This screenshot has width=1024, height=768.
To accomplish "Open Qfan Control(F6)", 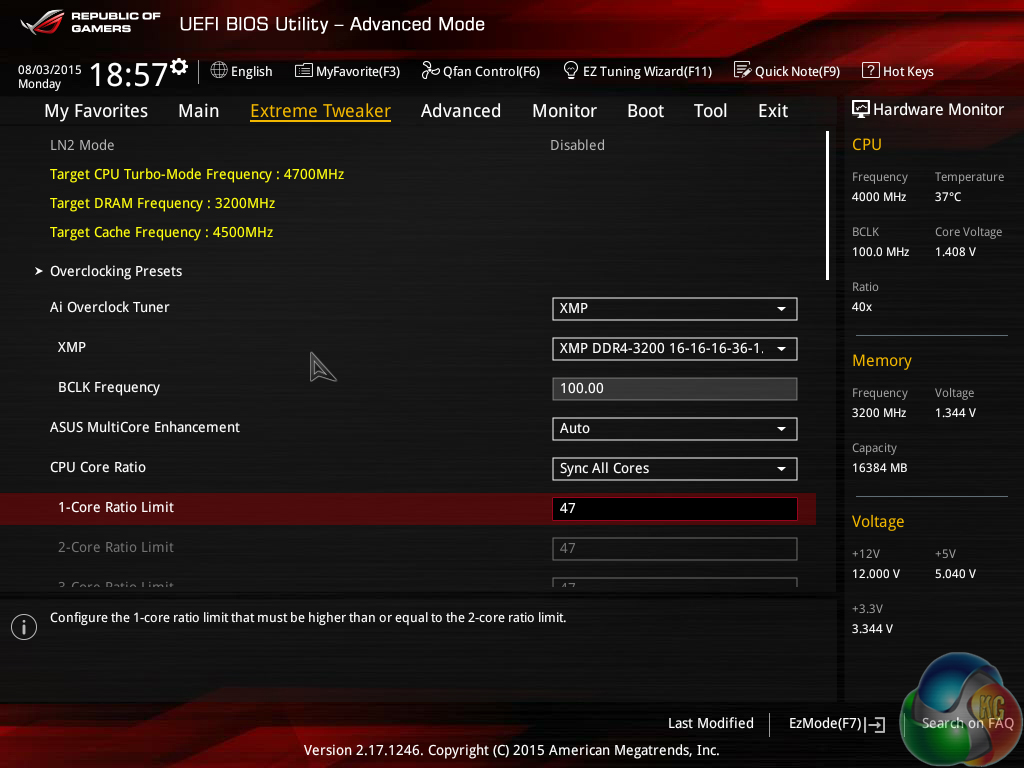I will pos(481,71).
